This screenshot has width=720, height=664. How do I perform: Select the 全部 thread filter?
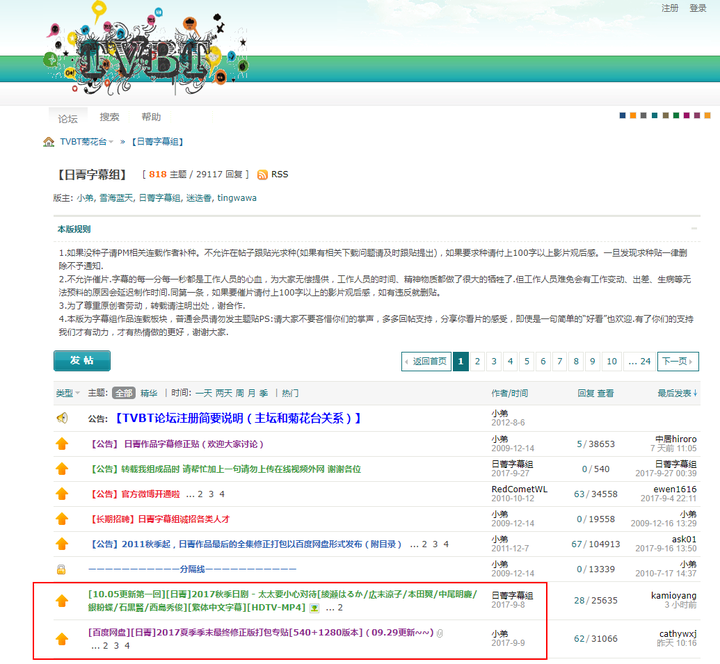123,393
